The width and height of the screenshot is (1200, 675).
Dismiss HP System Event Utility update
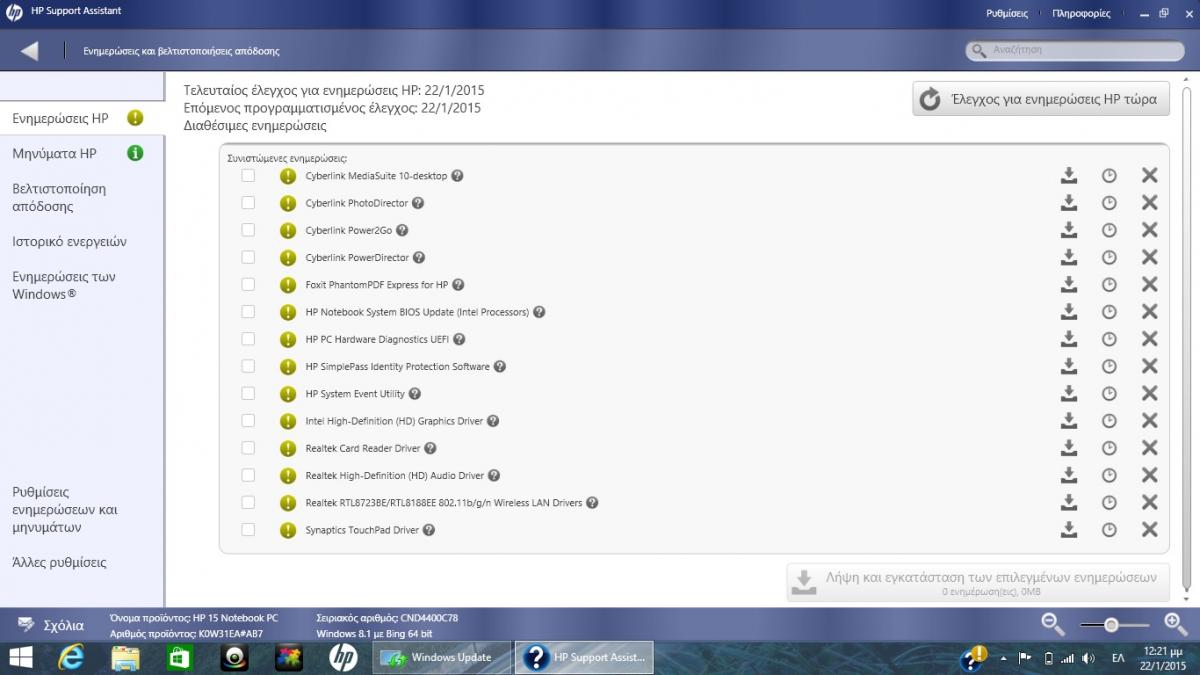1150,394
